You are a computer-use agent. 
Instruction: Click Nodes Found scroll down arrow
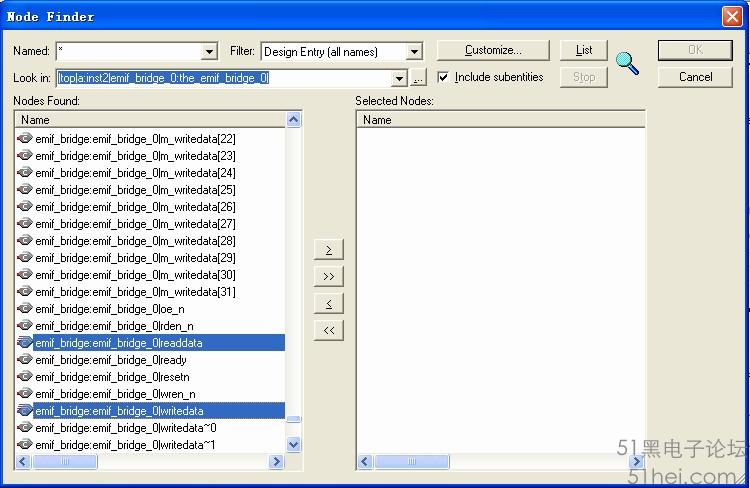click(294, 444)
